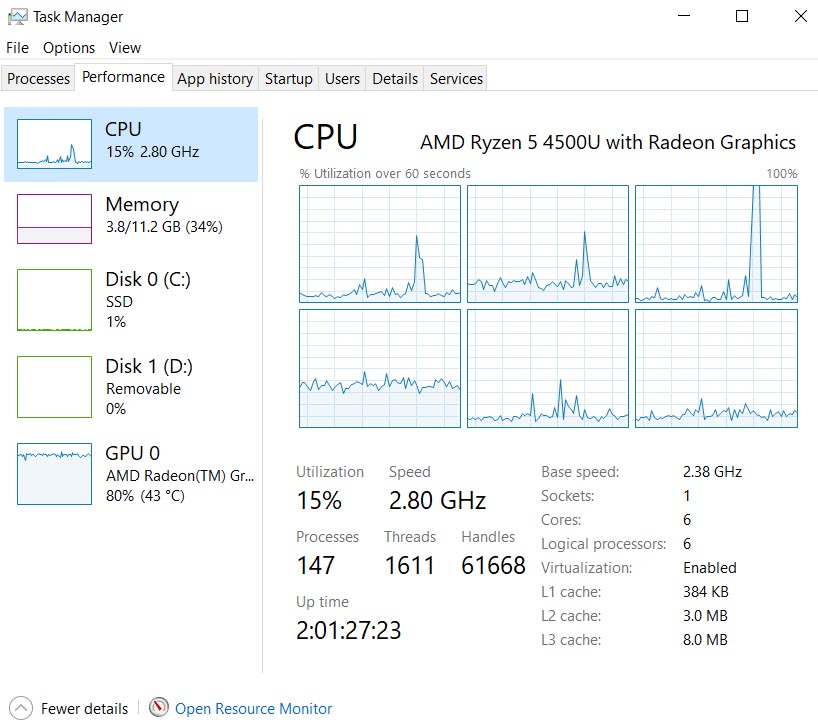
Task: Open the Options menu
Action: [69, 47]
